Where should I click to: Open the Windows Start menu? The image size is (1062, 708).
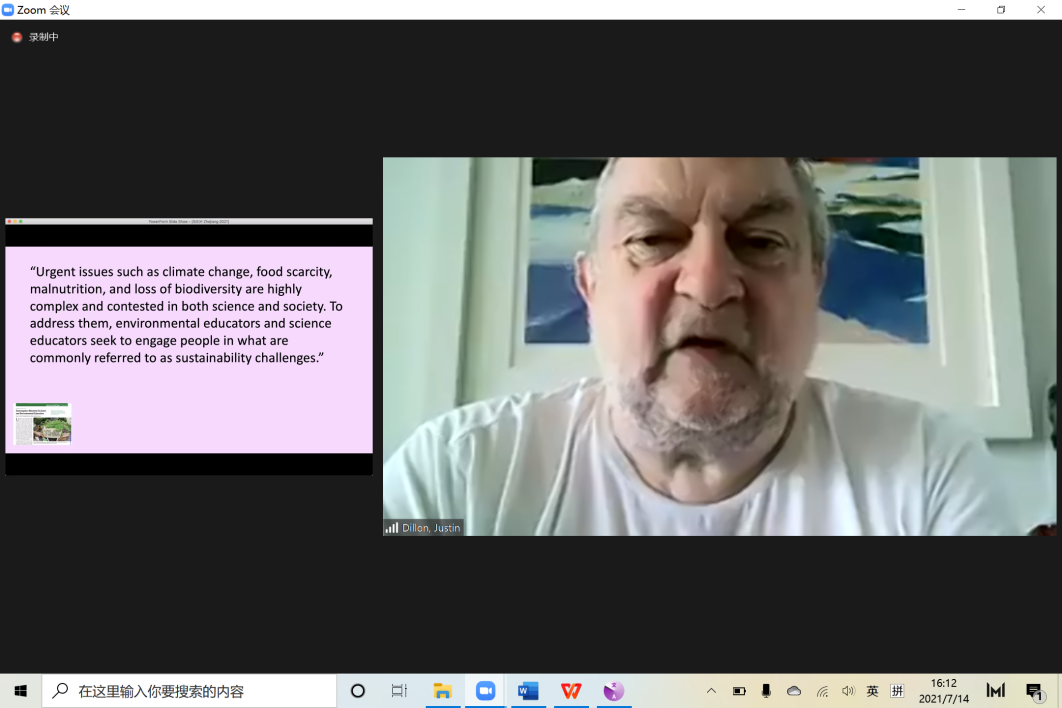(x=20, y=691)
